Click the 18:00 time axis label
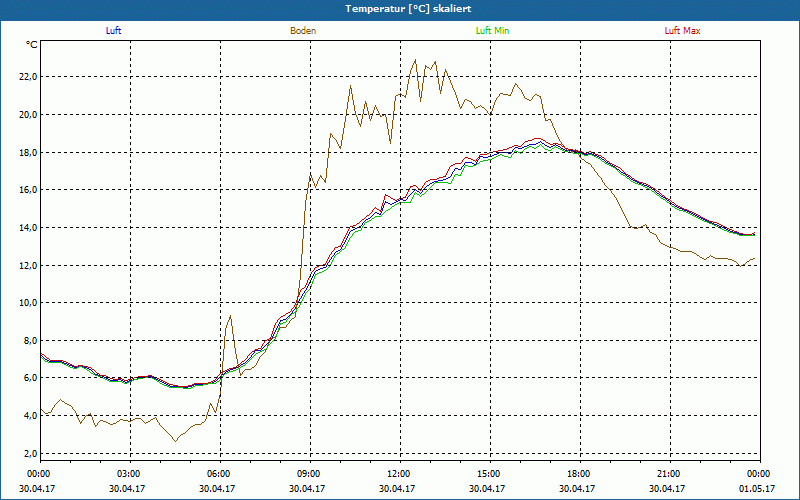The image size is (800, 500). 577,474
